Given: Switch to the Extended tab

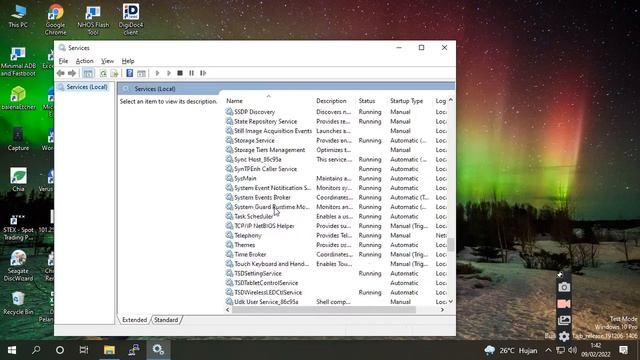Looking at the screenshot, I should (134, 320).
